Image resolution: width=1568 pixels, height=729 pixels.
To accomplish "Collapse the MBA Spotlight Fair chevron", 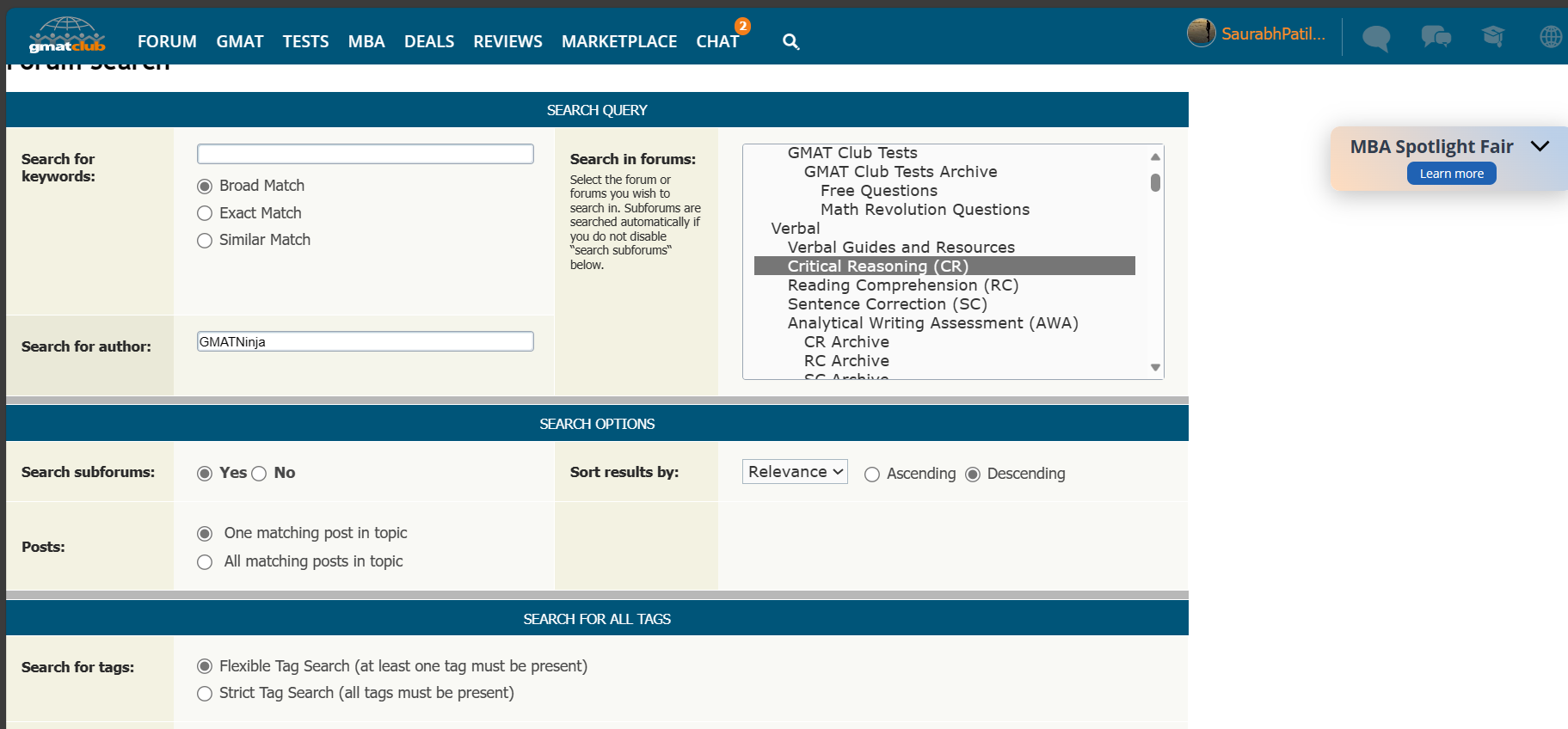I will coord(1540,146).
